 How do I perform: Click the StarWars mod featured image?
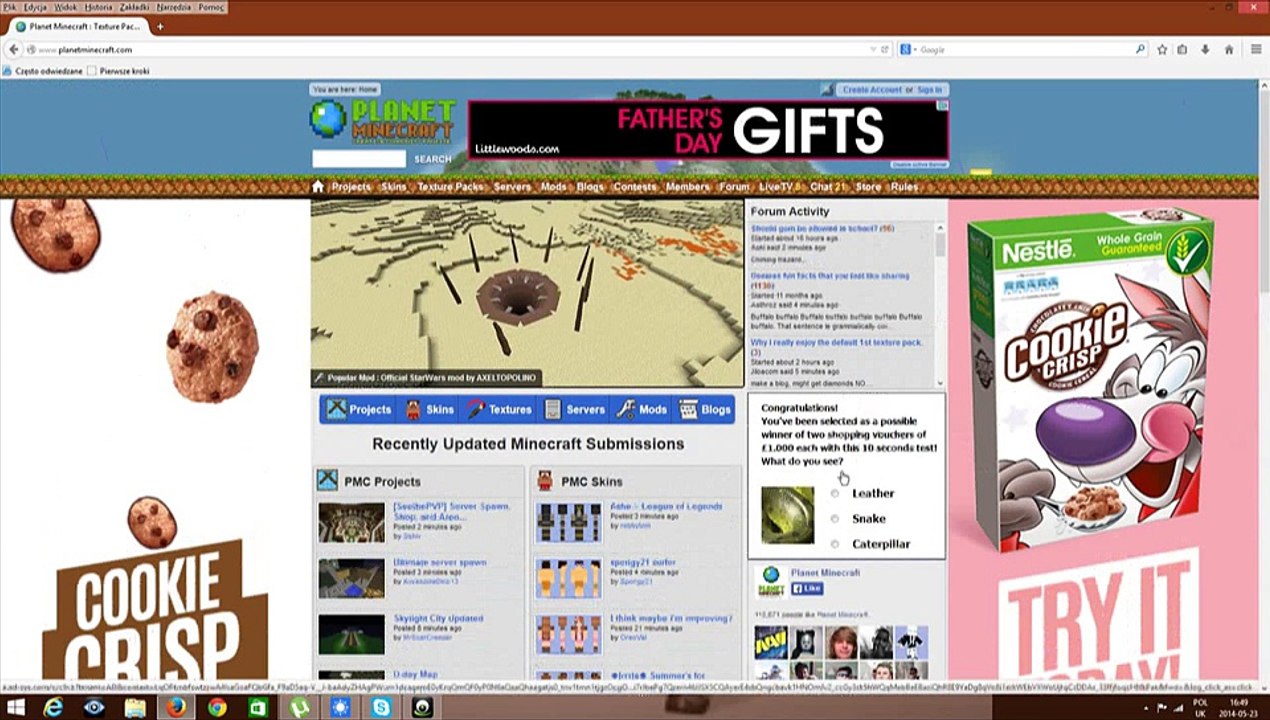(527, 292)
